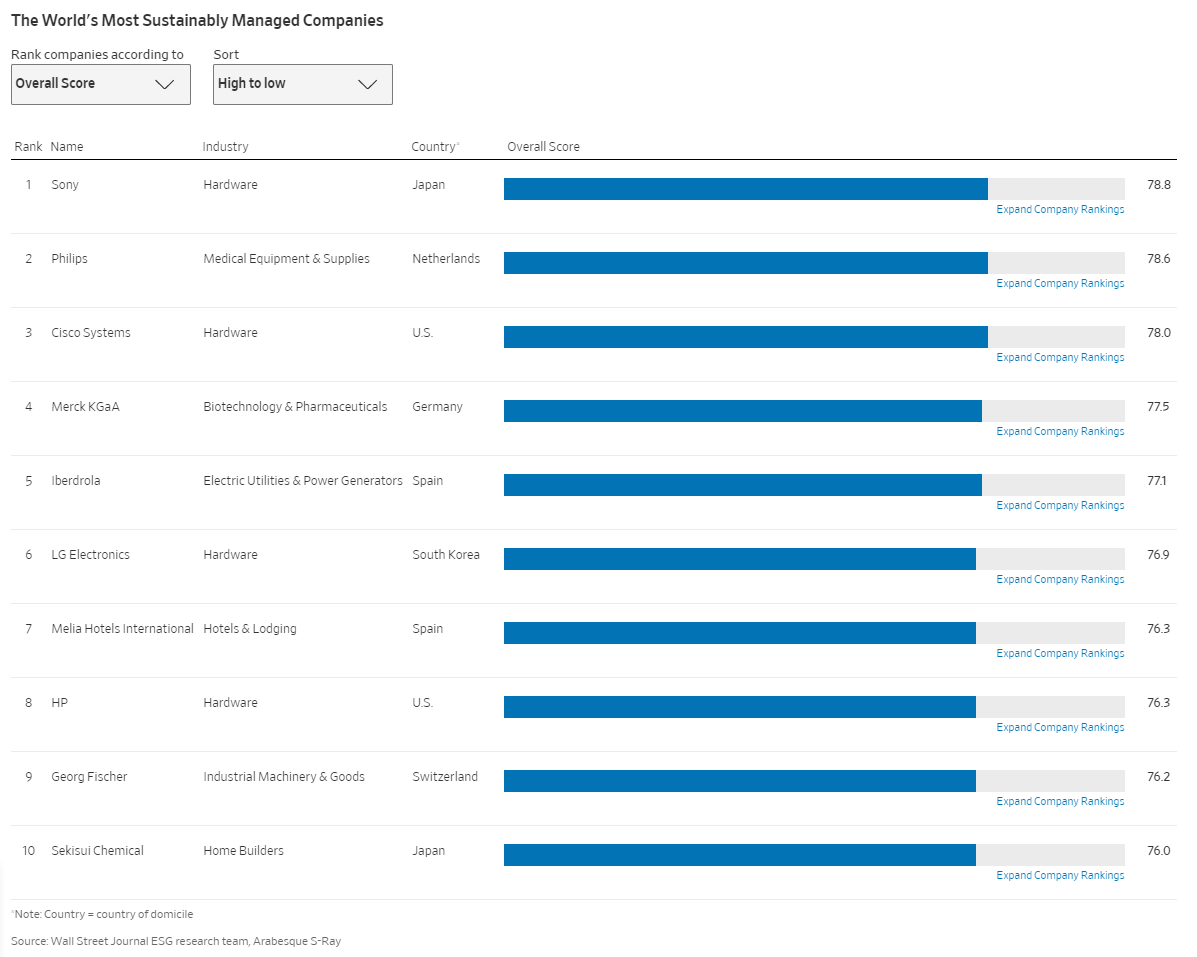Click the South Korea country cell
The height and width of the screenshot is (957, 1197).
coord(446,555)
